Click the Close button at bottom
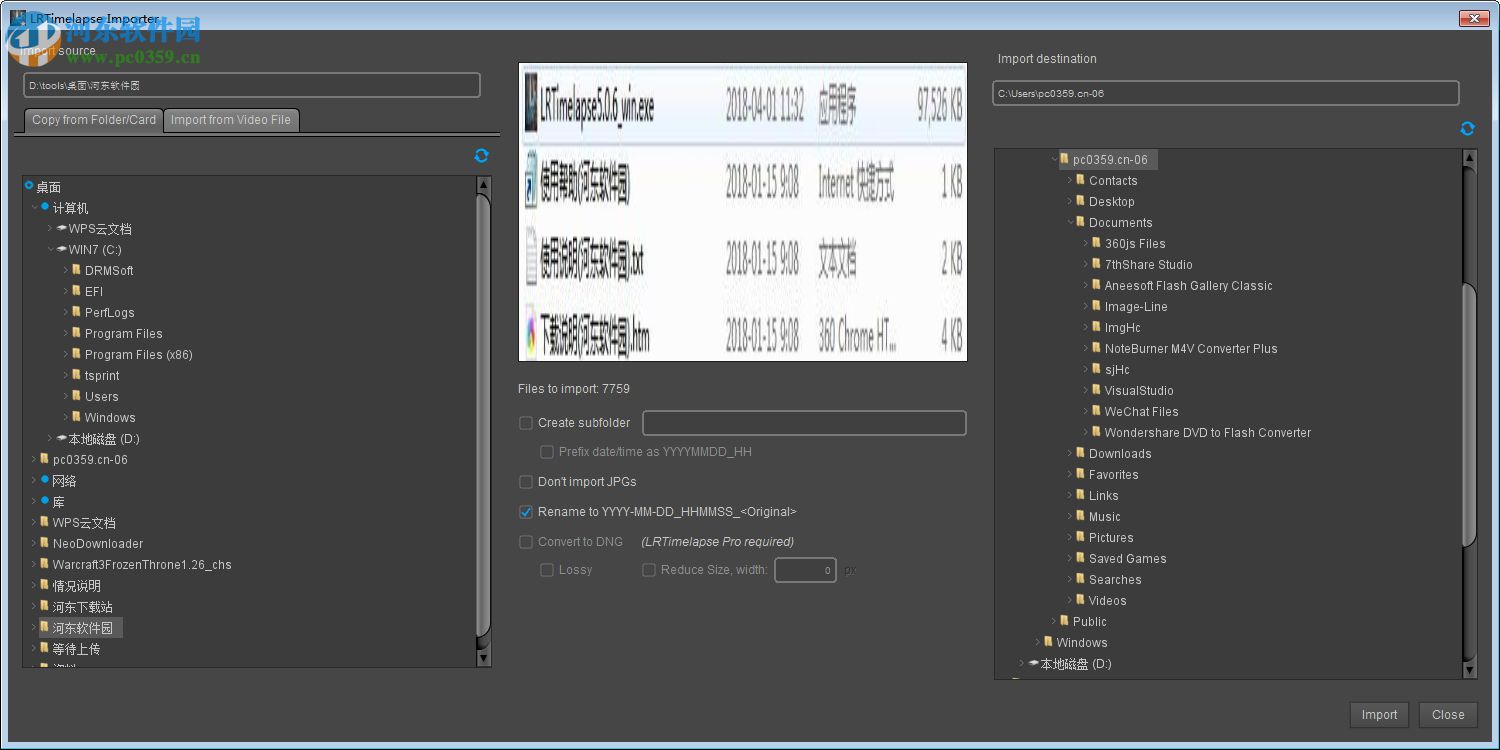The height and width of the screenshot is (750, 1500). pyautogui.click(x=1447, y=715)
